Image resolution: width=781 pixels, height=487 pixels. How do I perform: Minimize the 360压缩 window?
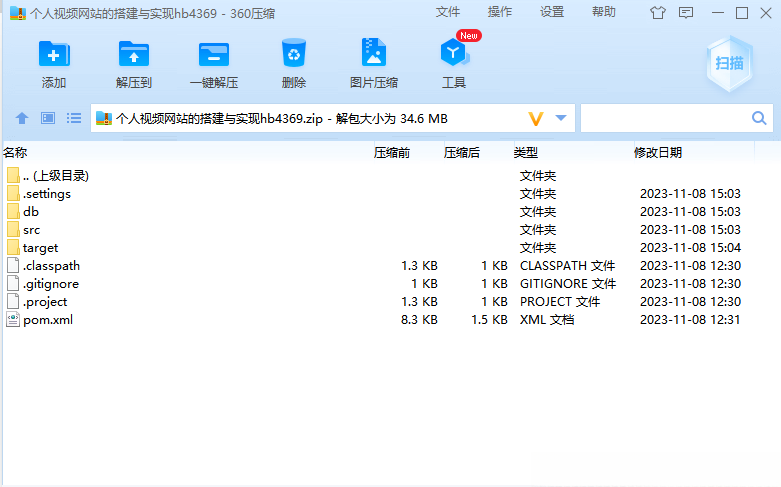(718, 13)
